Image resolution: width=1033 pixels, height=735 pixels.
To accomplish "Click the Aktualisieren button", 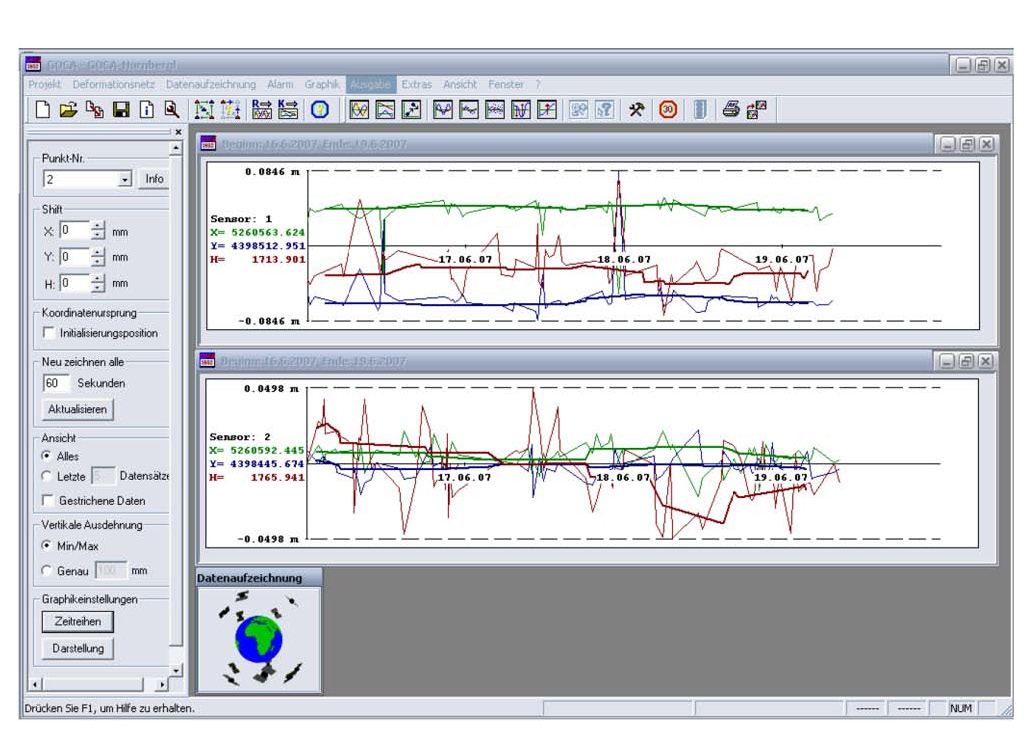I will (x=77, y=409).
